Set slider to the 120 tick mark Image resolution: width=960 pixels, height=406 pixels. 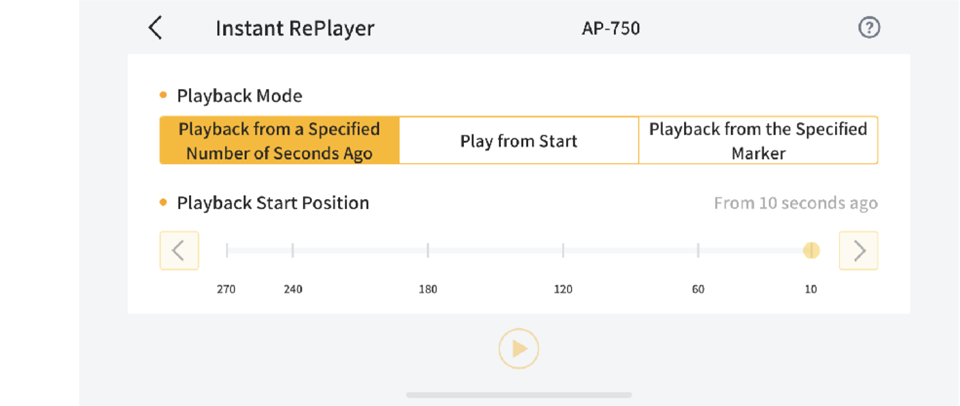click(x=563, y=250)
